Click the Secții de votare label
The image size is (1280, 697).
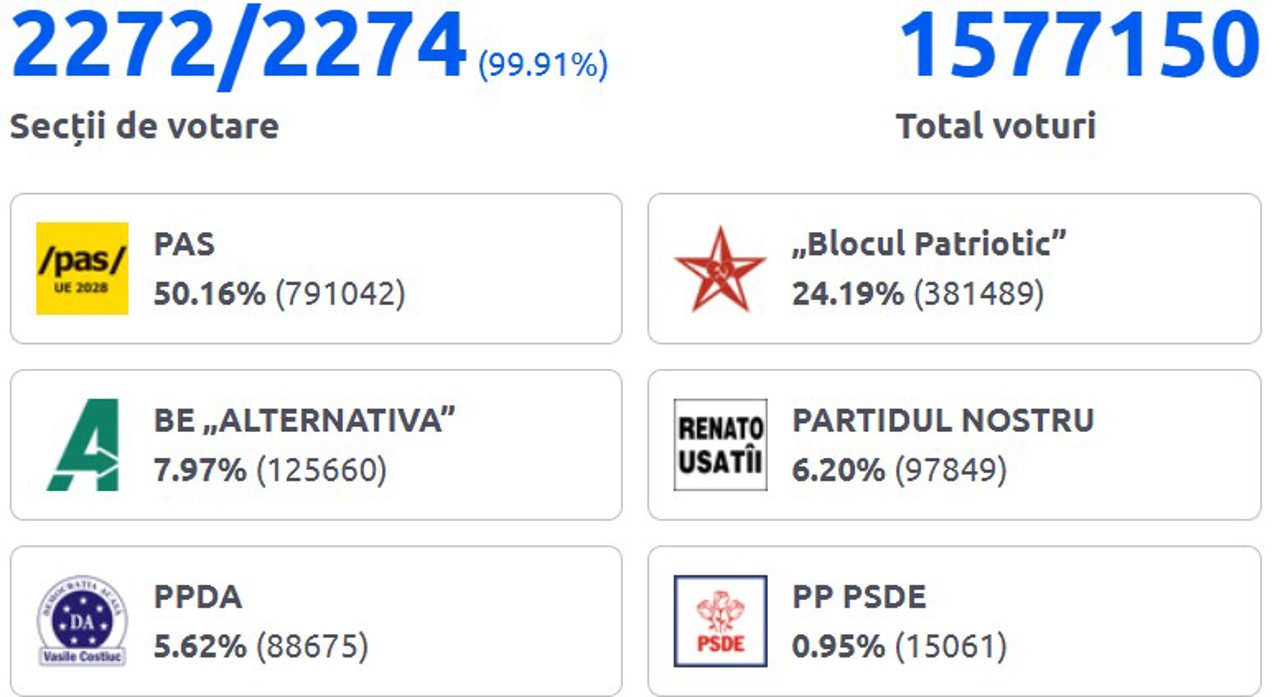[144, 126]
